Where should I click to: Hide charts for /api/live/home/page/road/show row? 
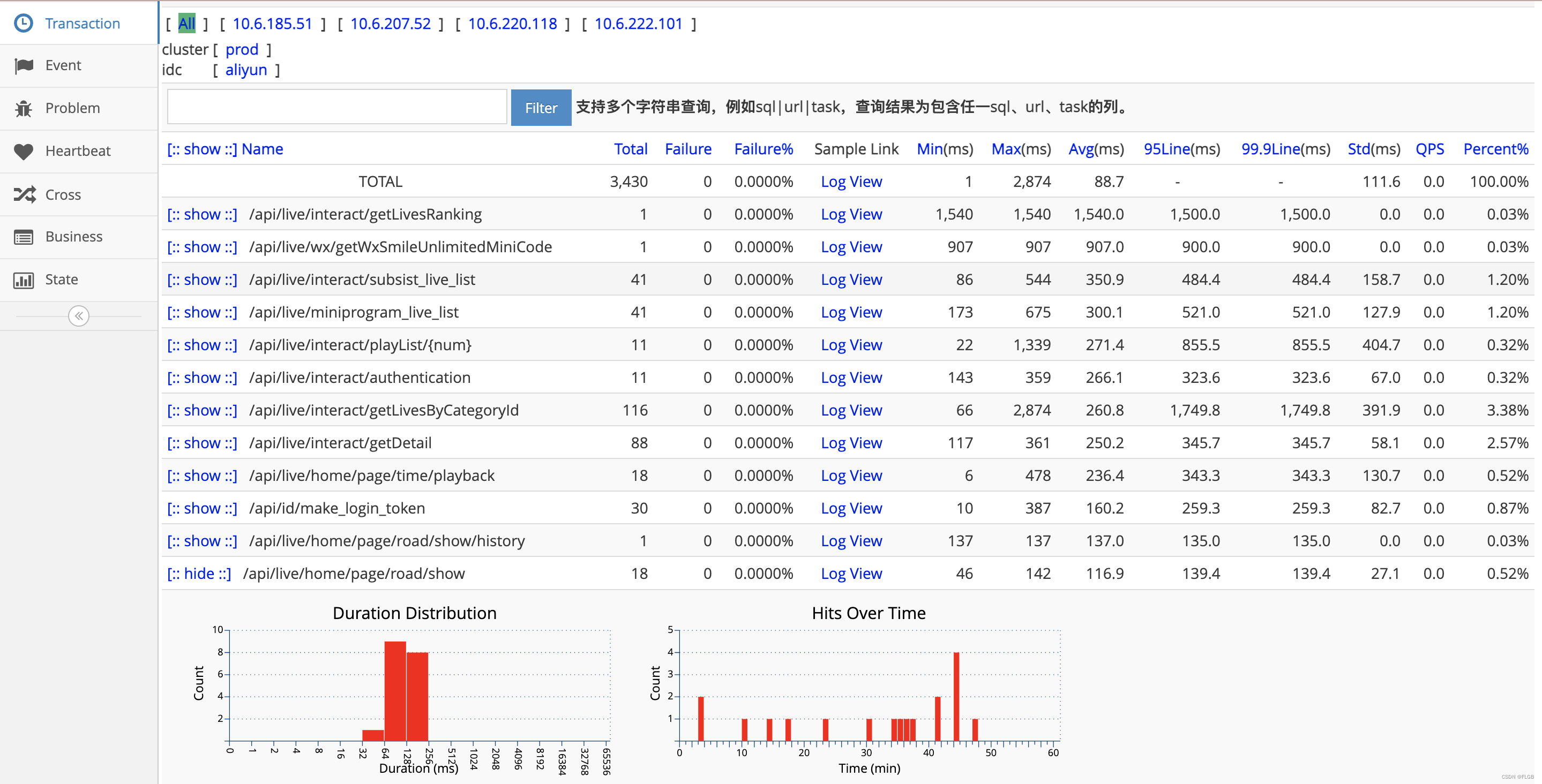coord(199,574)
